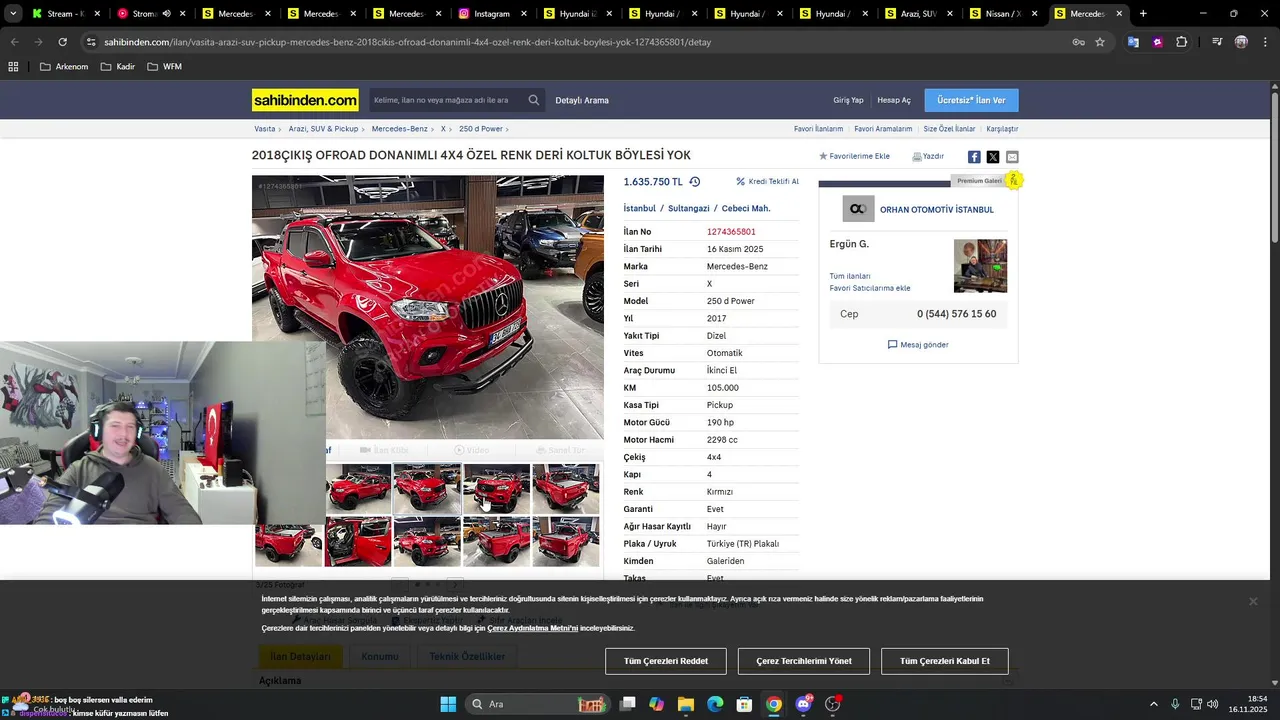The height and width of the screenshot is (720, 1280).
Task: Click the Sultangazi location link
Action: 689,208
